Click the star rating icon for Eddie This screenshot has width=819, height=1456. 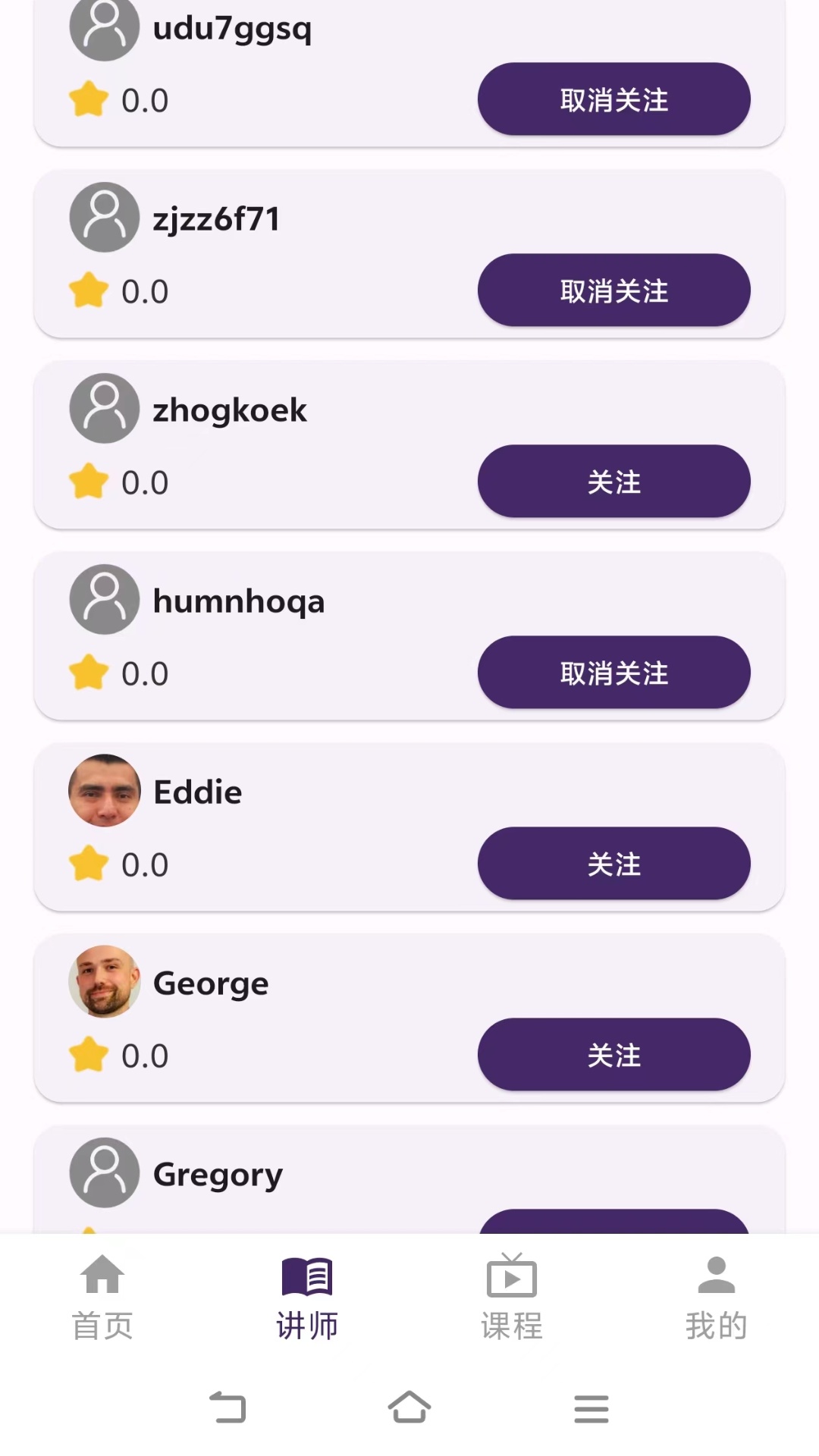[x=89, y=864]
